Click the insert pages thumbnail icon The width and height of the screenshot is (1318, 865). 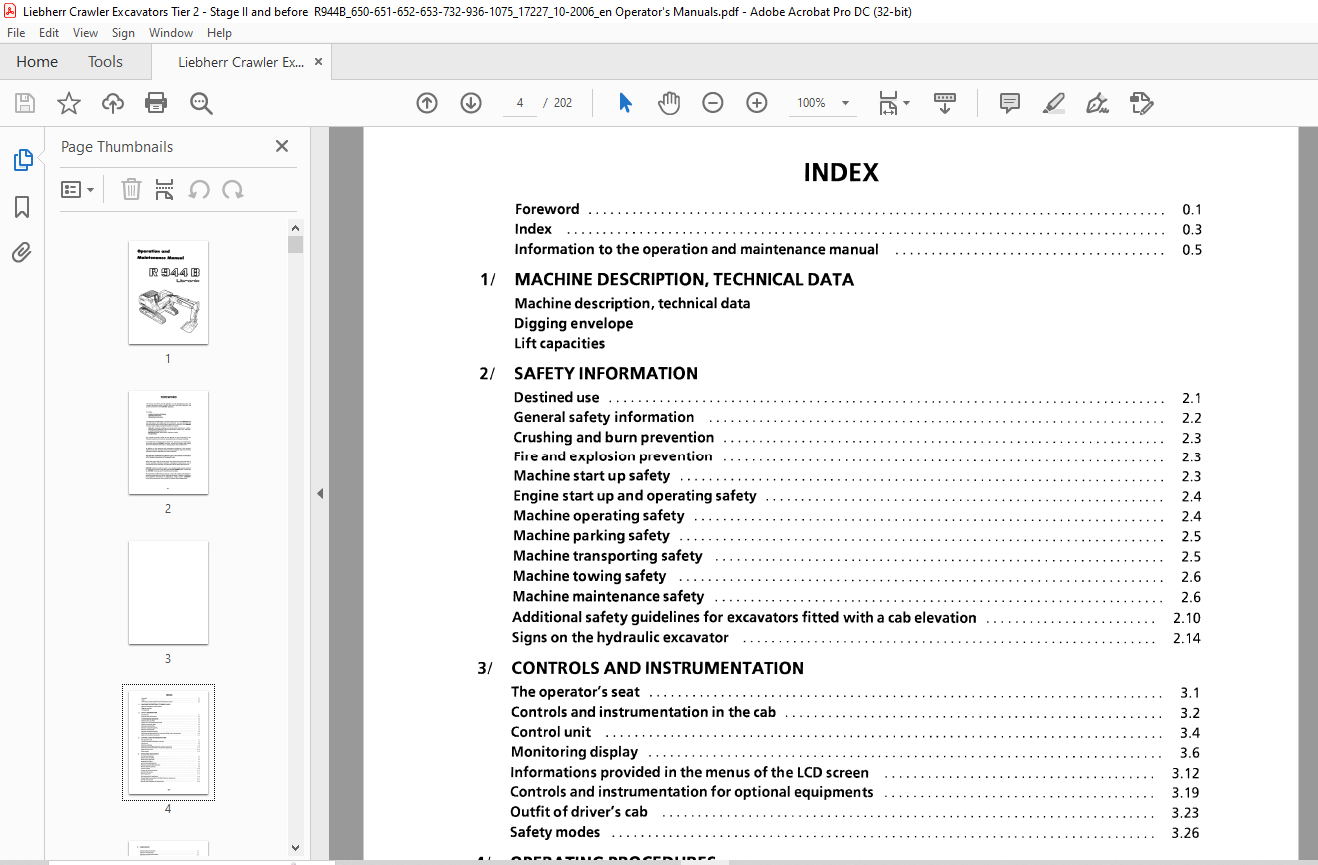coord(165,189)
